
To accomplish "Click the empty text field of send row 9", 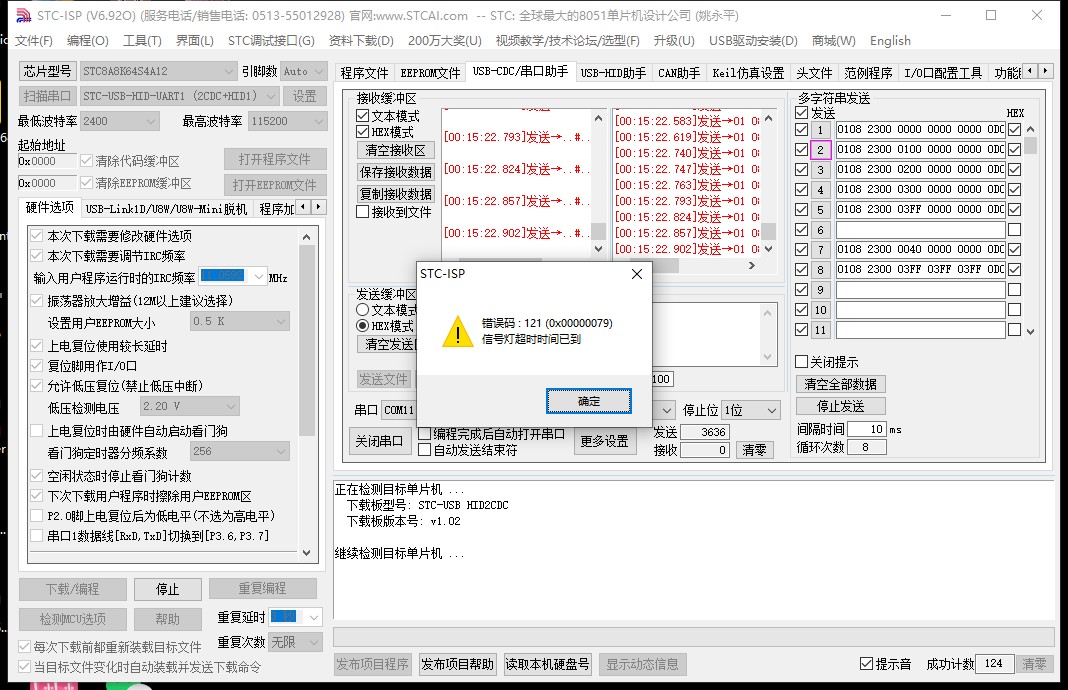I will [920, 290].
